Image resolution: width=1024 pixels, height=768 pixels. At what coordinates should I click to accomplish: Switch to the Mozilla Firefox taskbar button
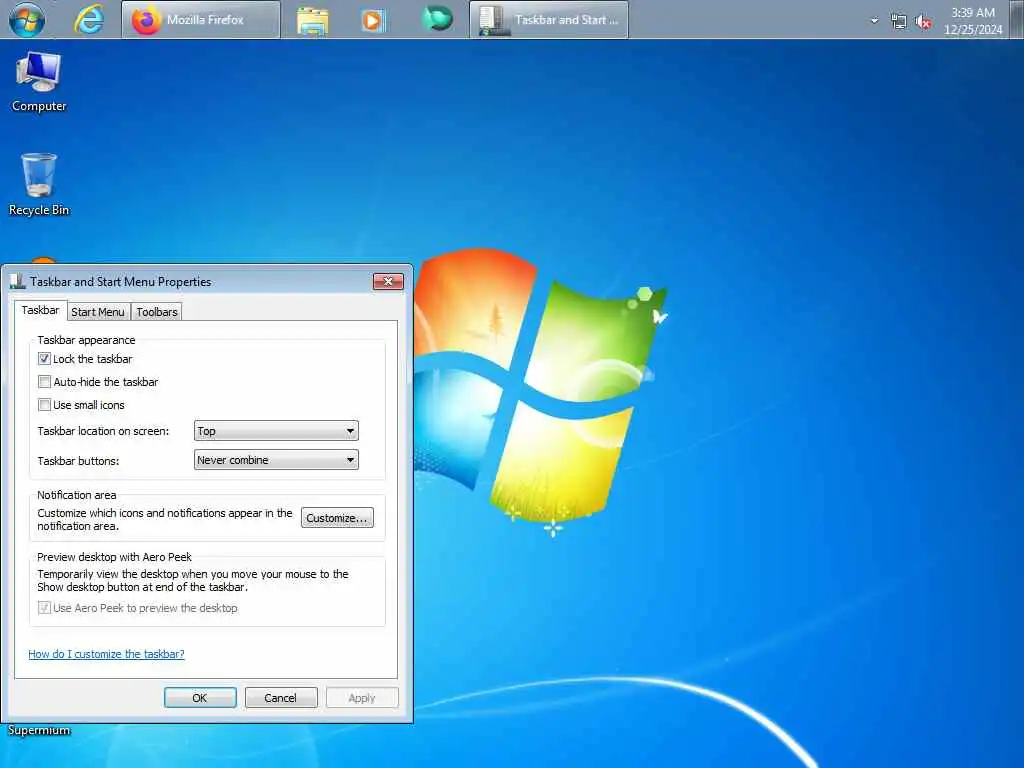coord(200,20)
